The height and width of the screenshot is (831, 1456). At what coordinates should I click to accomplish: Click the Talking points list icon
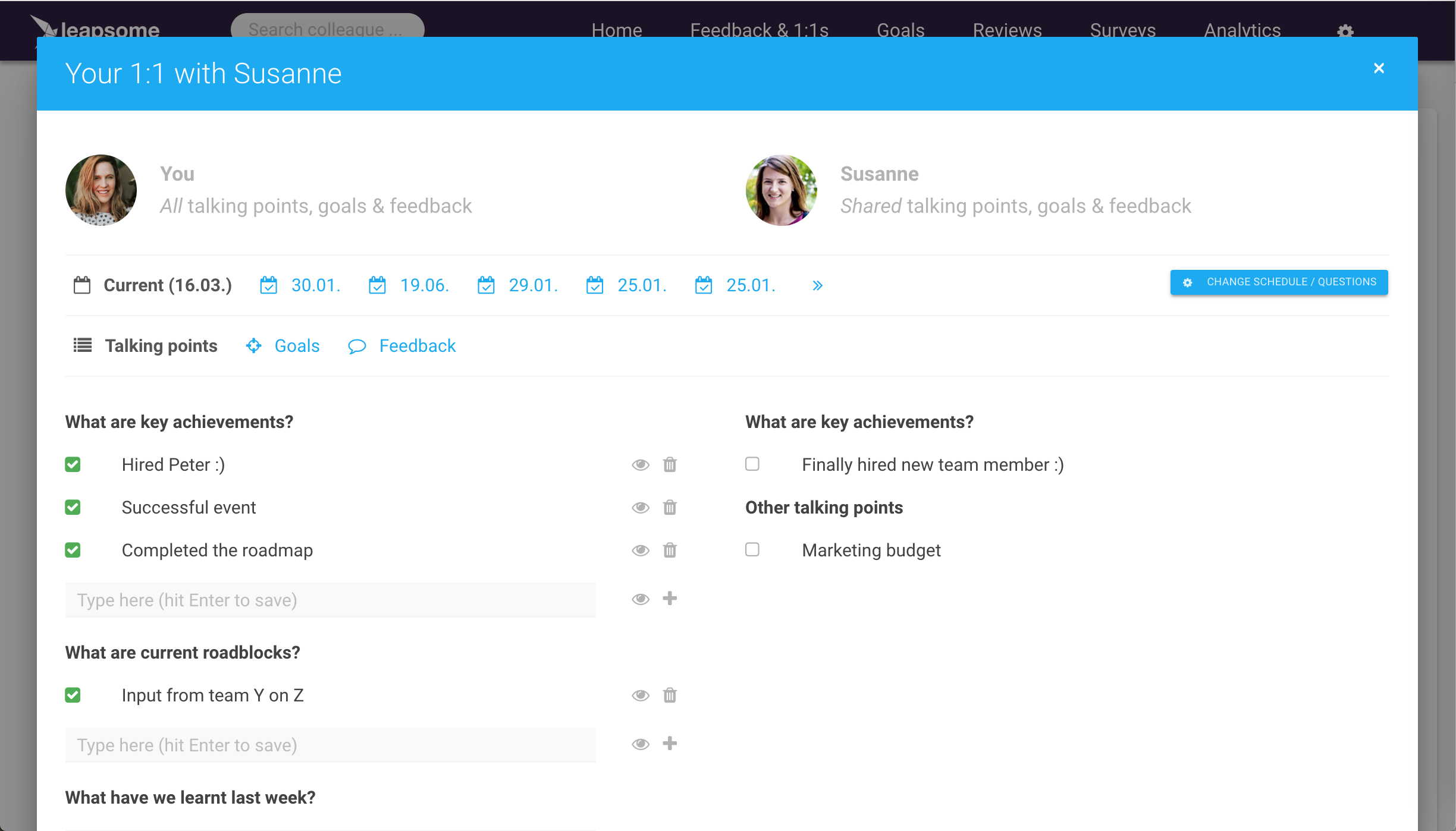point(83,345)
